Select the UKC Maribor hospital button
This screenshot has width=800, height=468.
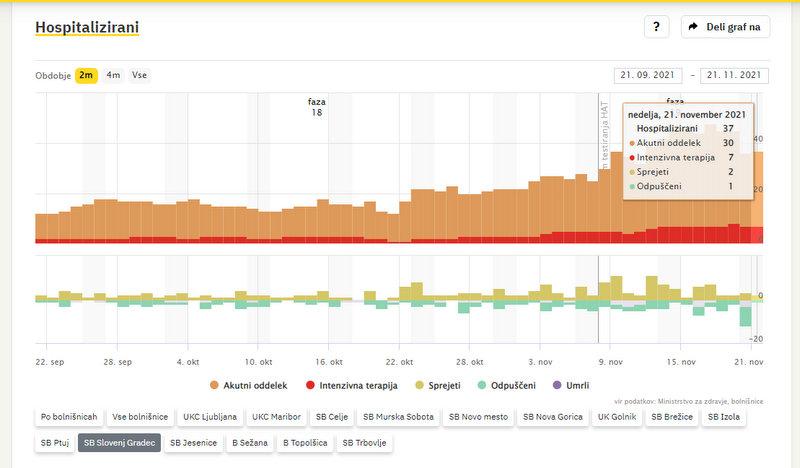[x=276, y=416]
